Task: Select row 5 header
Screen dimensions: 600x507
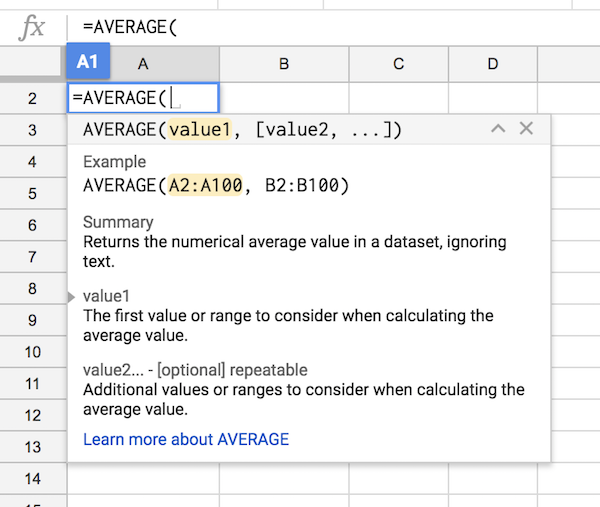Action: 33,194
